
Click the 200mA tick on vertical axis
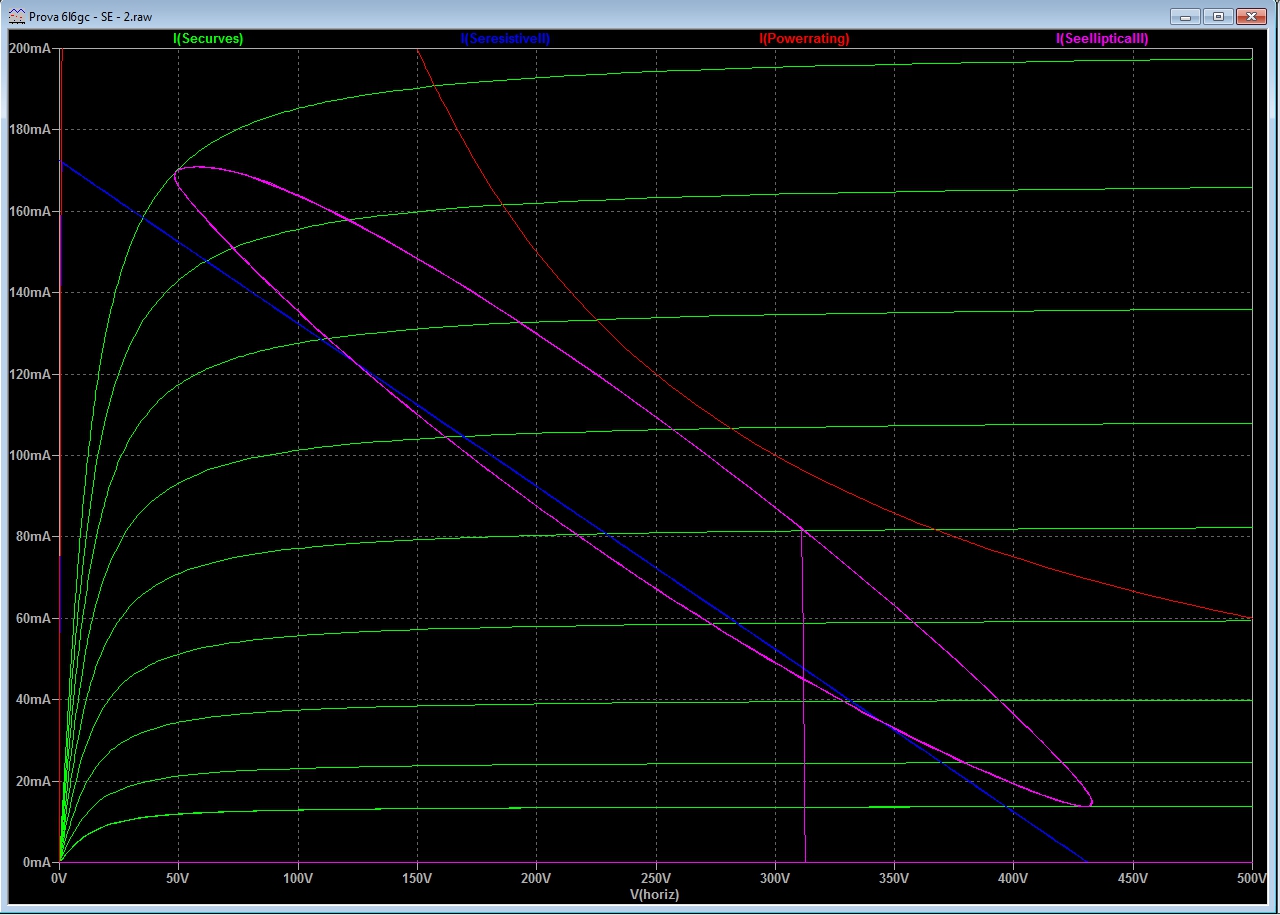tap(29, 49)
